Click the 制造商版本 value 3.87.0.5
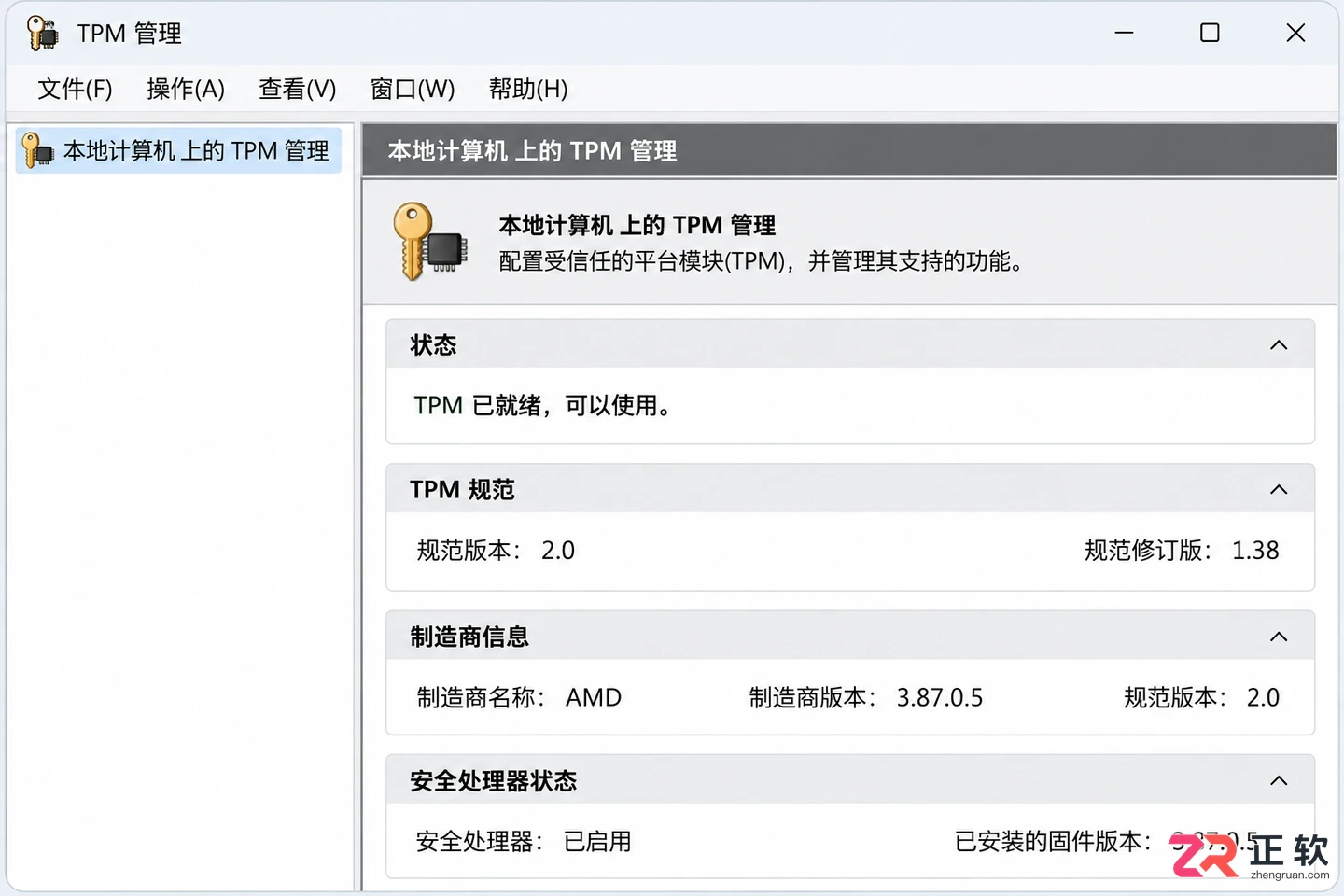 (x=940, y=698)
